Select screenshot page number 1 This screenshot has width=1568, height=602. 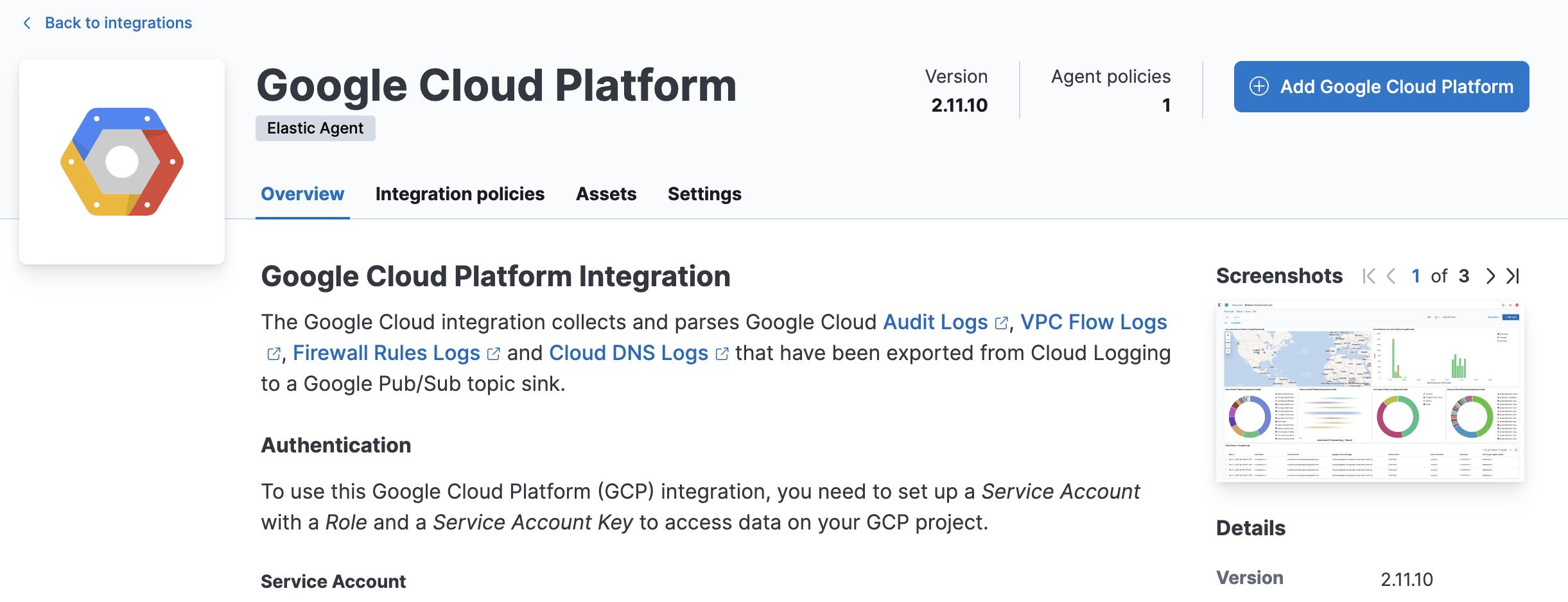(1416, 276)
